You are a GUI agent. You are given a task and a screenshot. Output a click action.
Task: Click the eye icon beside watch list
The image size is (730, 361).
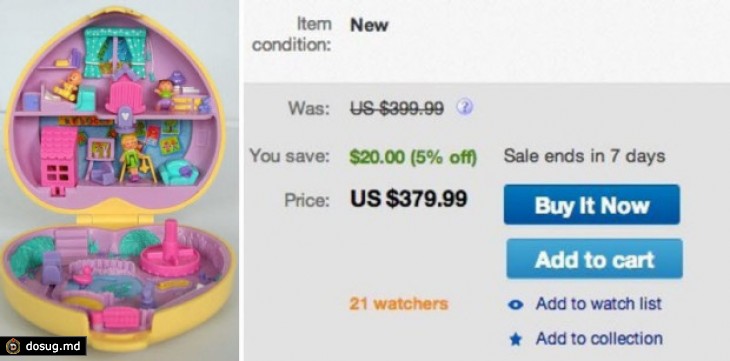click(515, 305)
